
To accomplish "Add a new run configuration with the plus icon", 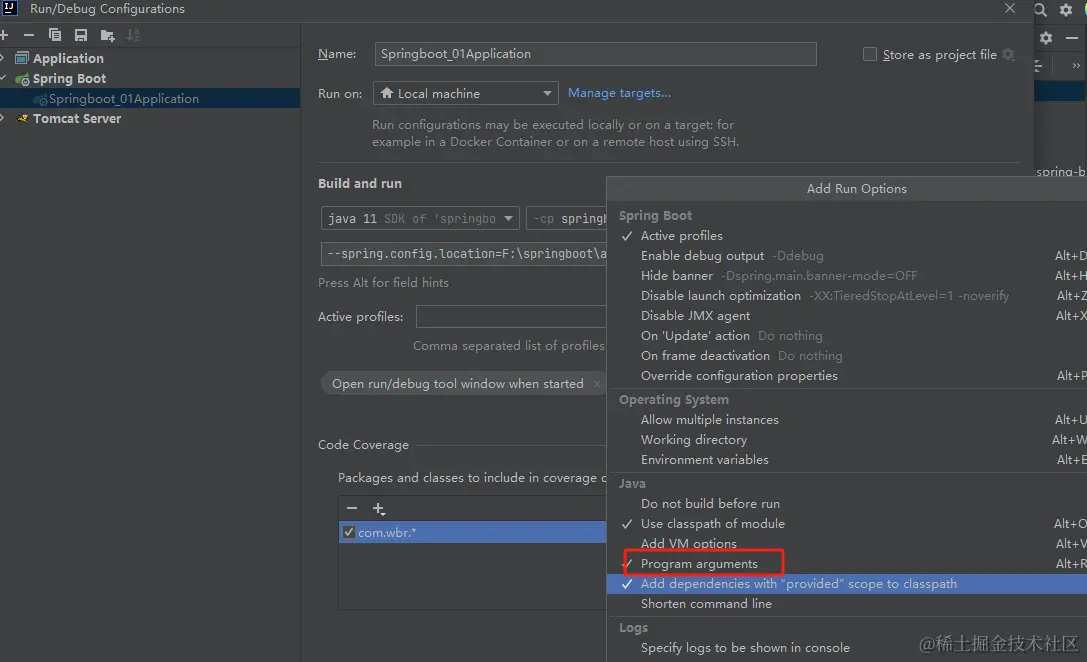I will click(4, 35).
